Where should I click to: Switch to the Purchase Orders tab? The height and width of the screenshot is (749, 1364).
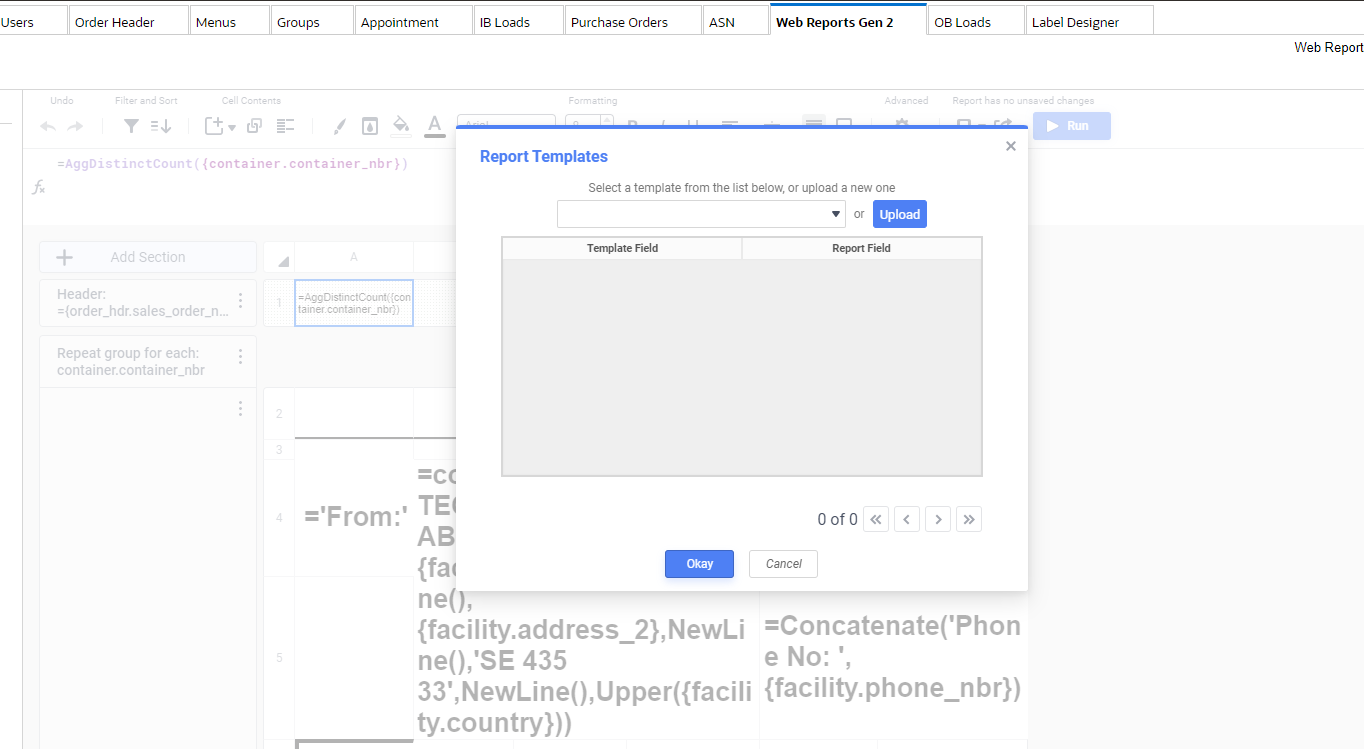click(x=632, y=21)
